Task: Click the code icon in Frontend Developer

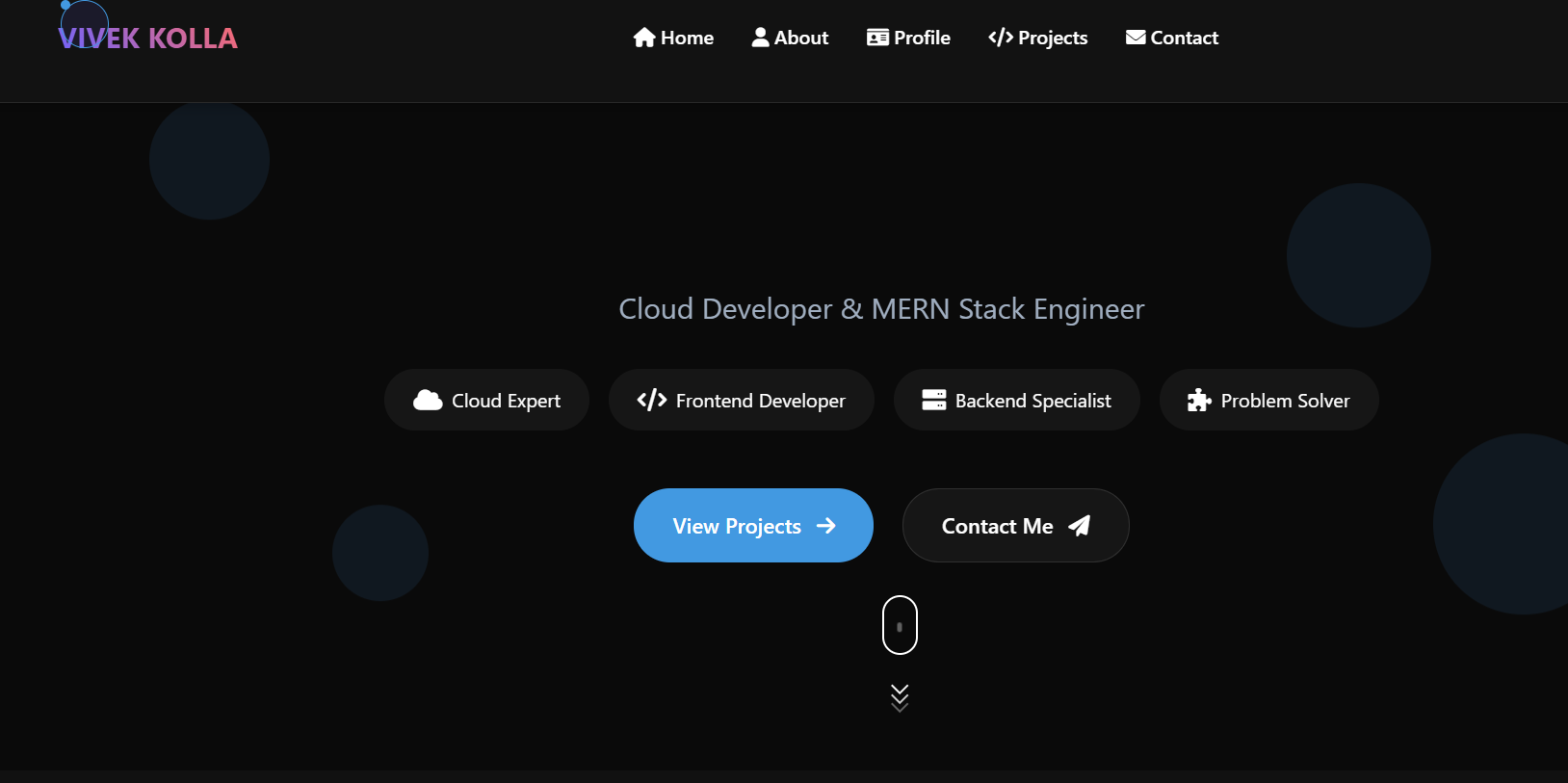Action: (652, 400)
